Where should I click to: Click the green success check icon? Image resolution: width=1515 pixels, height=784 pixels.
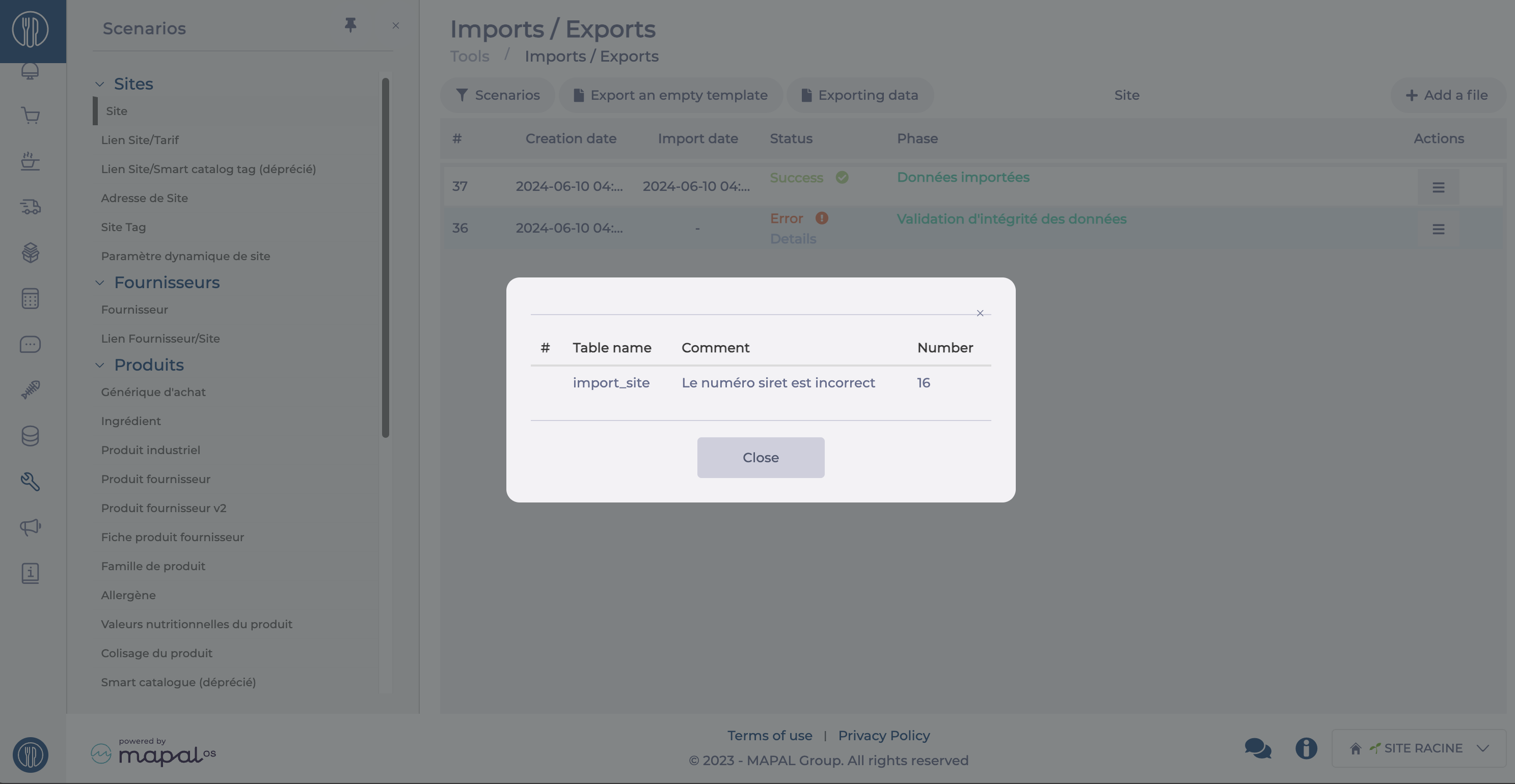842,177
